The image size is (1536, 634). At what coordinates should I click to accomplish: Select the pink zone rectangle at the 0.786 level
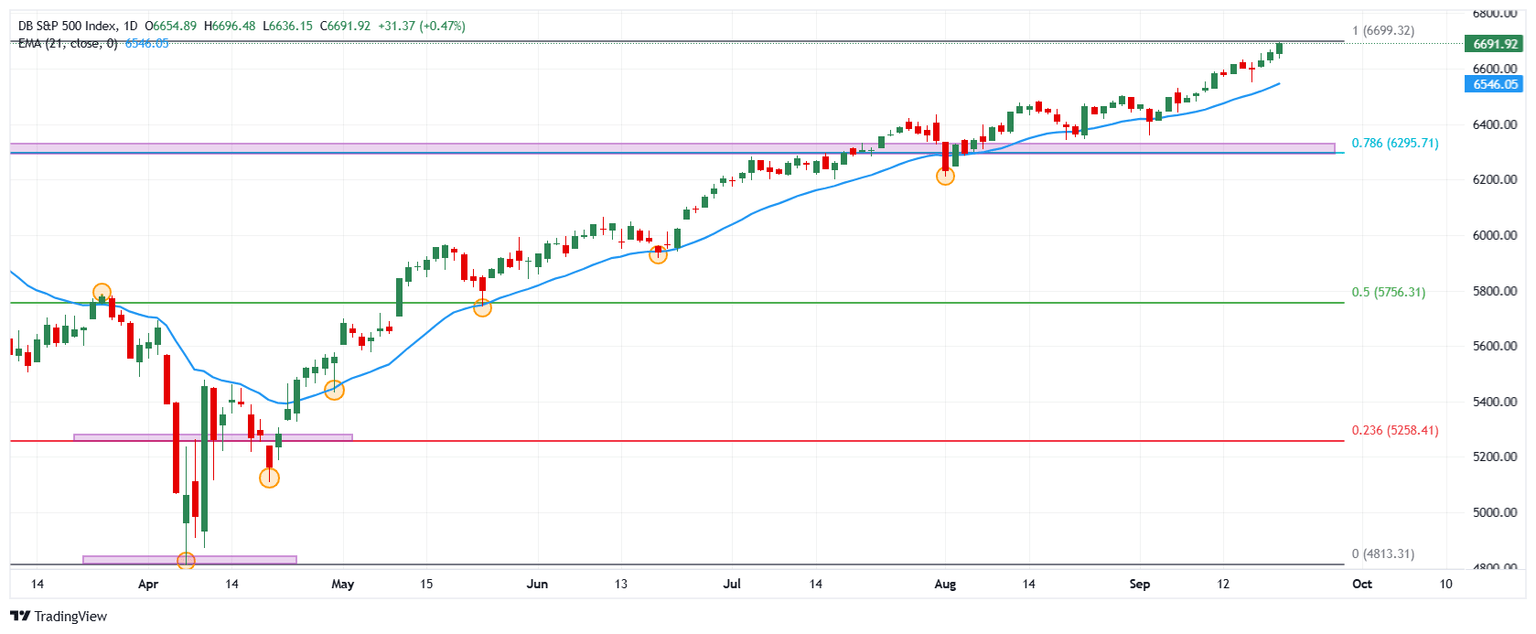tap(672, 148)
